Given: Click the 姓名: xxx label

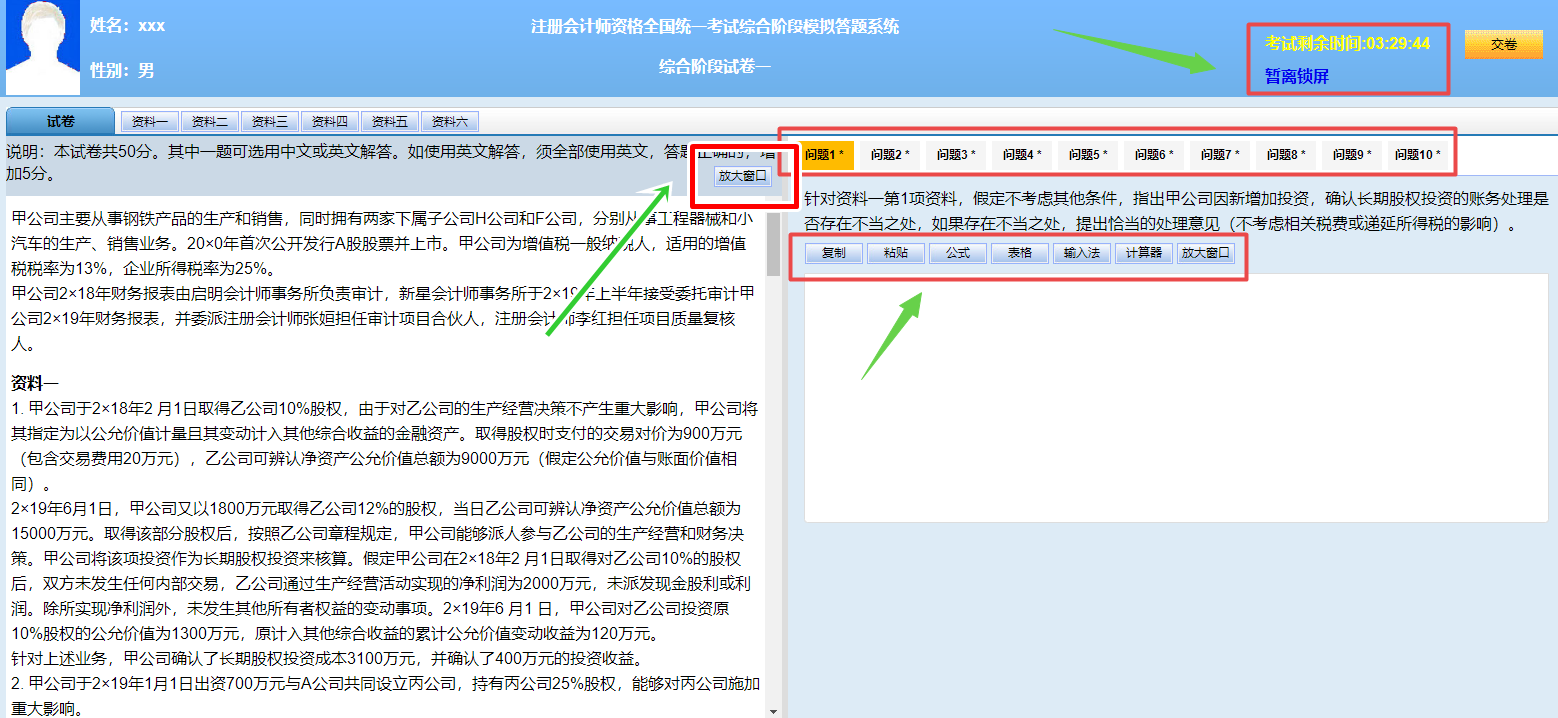Looking at the screenshot, I should click(x=128, y=26).
